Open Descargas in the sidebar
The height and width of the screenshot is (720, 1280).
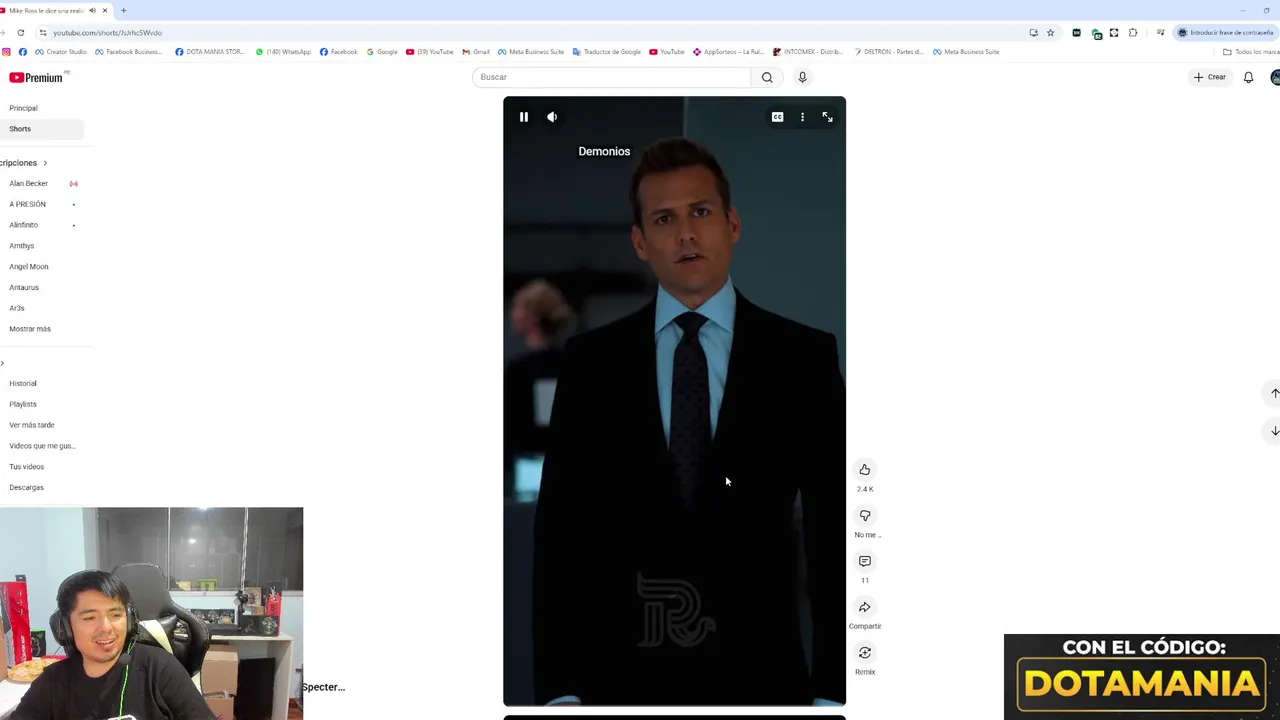click(x=26, y=488)
